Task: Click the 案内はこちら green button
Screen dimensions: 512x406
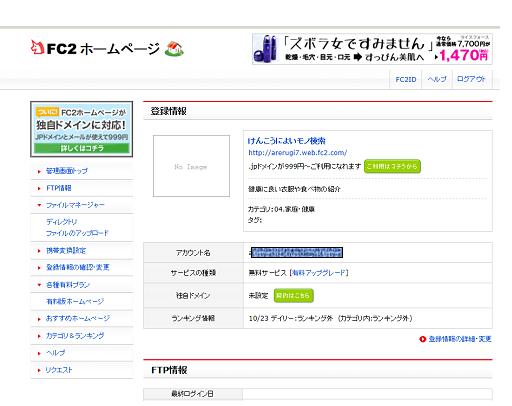Action: (x=293, y=295)
